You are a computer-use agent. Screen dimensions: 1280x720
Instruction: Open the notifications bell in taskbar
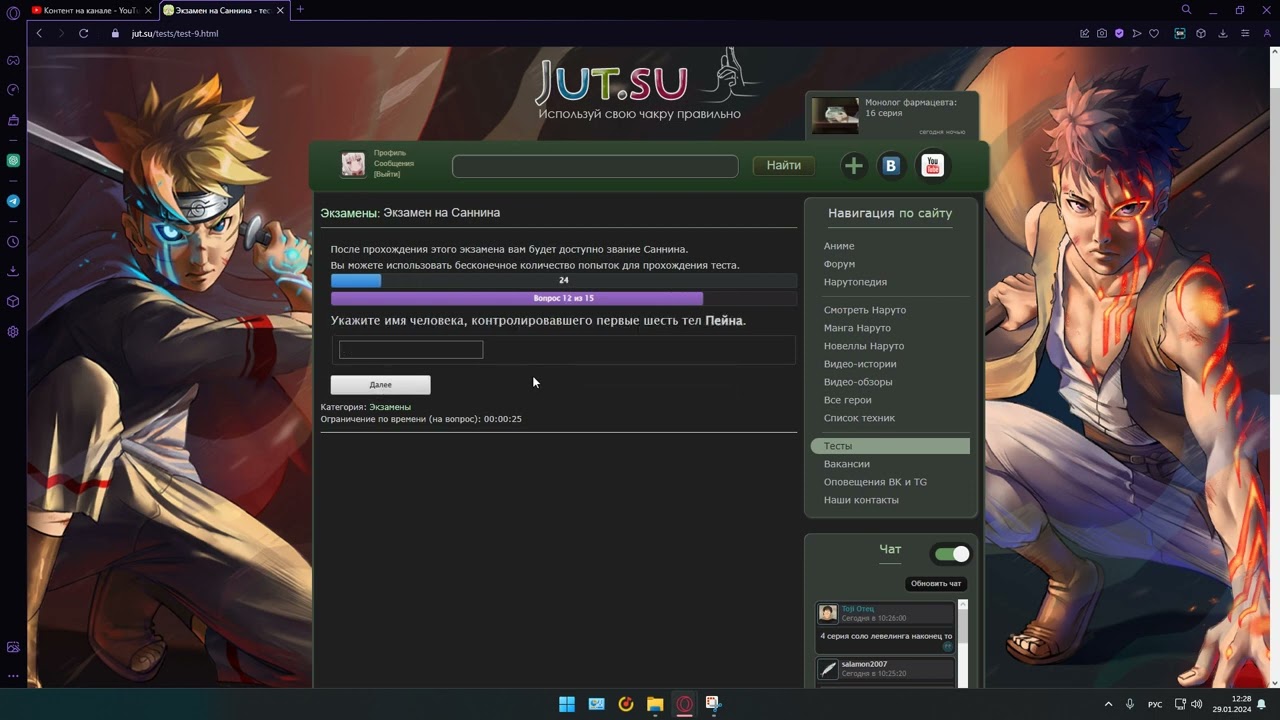pos(1262,704)
